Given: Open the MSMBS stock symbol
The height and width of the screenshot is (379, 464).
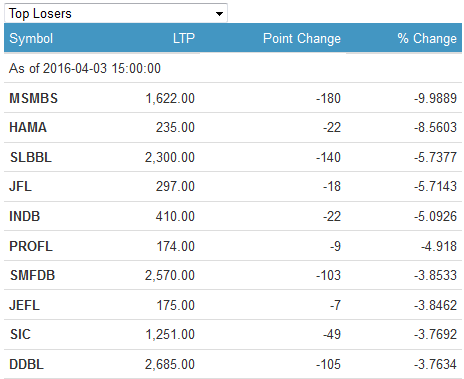Looking at the screenshot, I should point(34,98).
